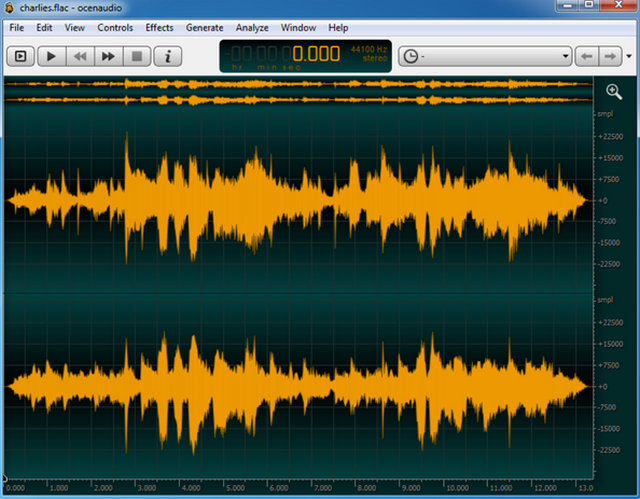This screenshot has height=499, width=640.
Task: Expand the toolbar overflow arrow
Action: [629, 56]
